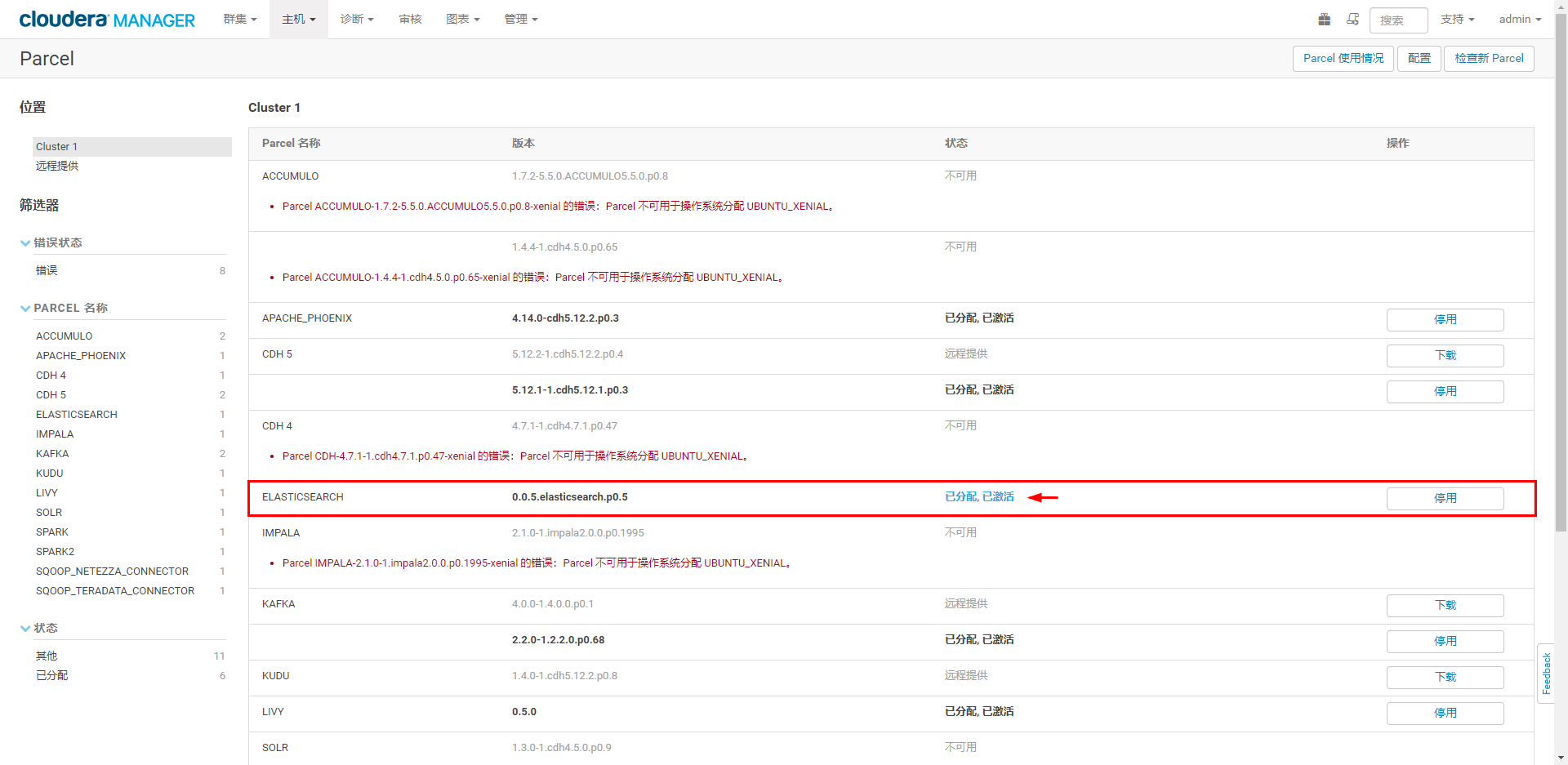Open the running commands icon in header
The height and width of the screenshot is (765, 1568).
[1353, 19]
